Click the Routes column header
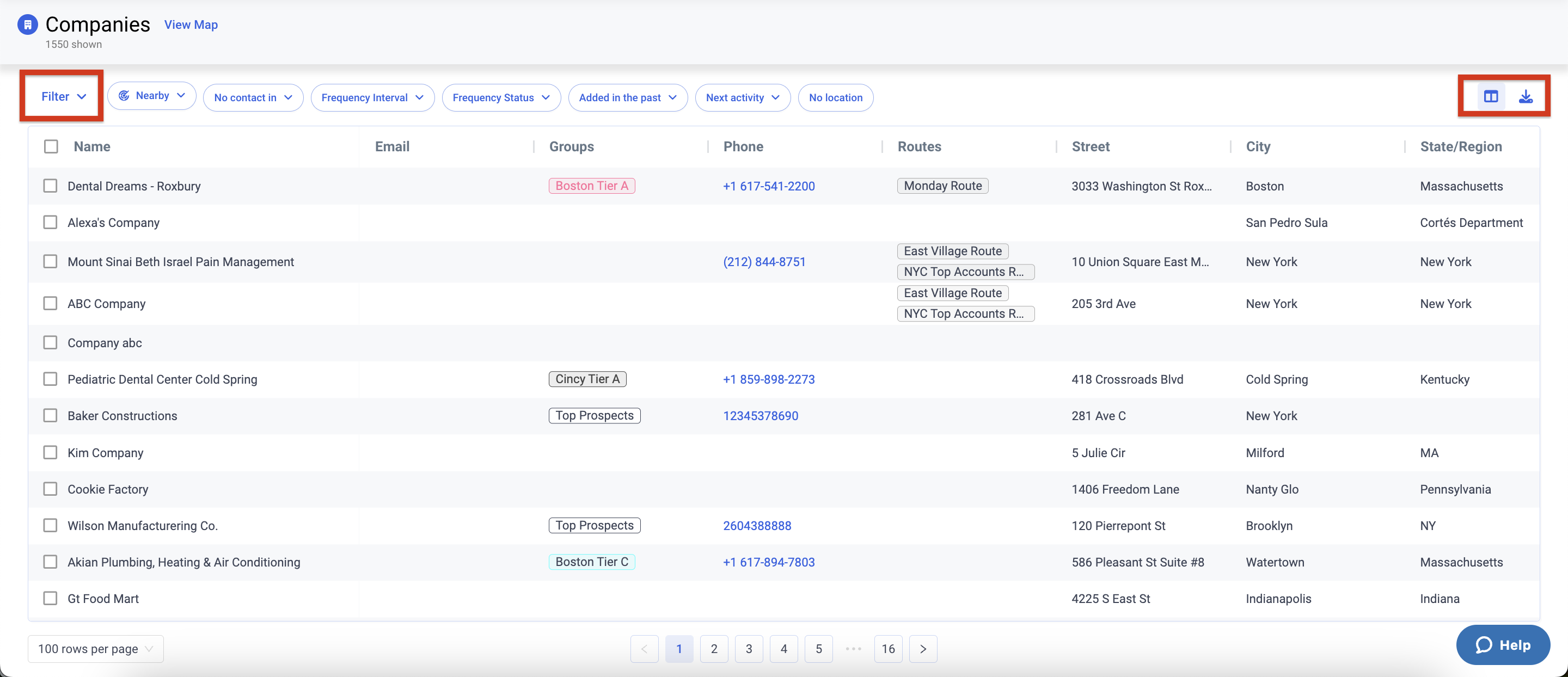The width and height of the screenshot is (1568, 677). [x=919, y=146]
